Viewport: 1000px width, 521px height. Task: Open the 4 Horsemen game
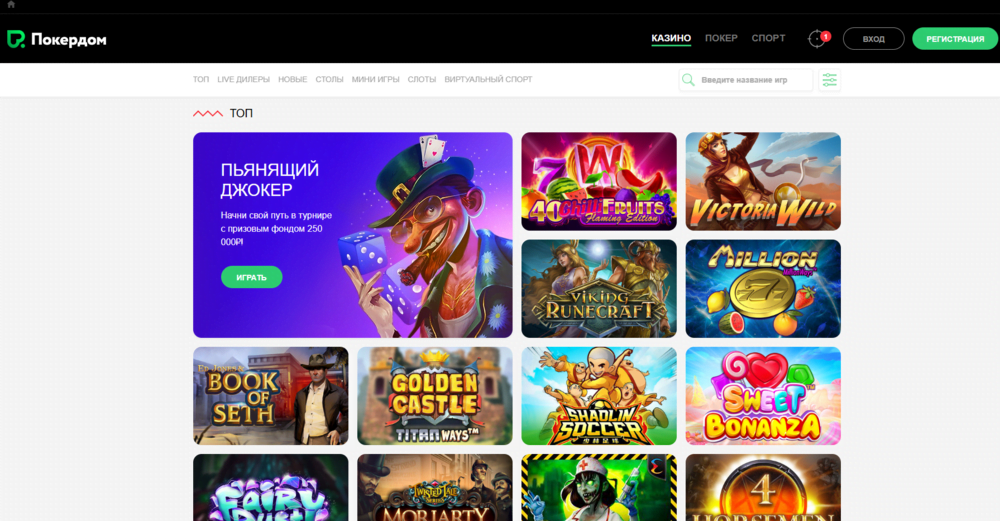tap(763, 488)
